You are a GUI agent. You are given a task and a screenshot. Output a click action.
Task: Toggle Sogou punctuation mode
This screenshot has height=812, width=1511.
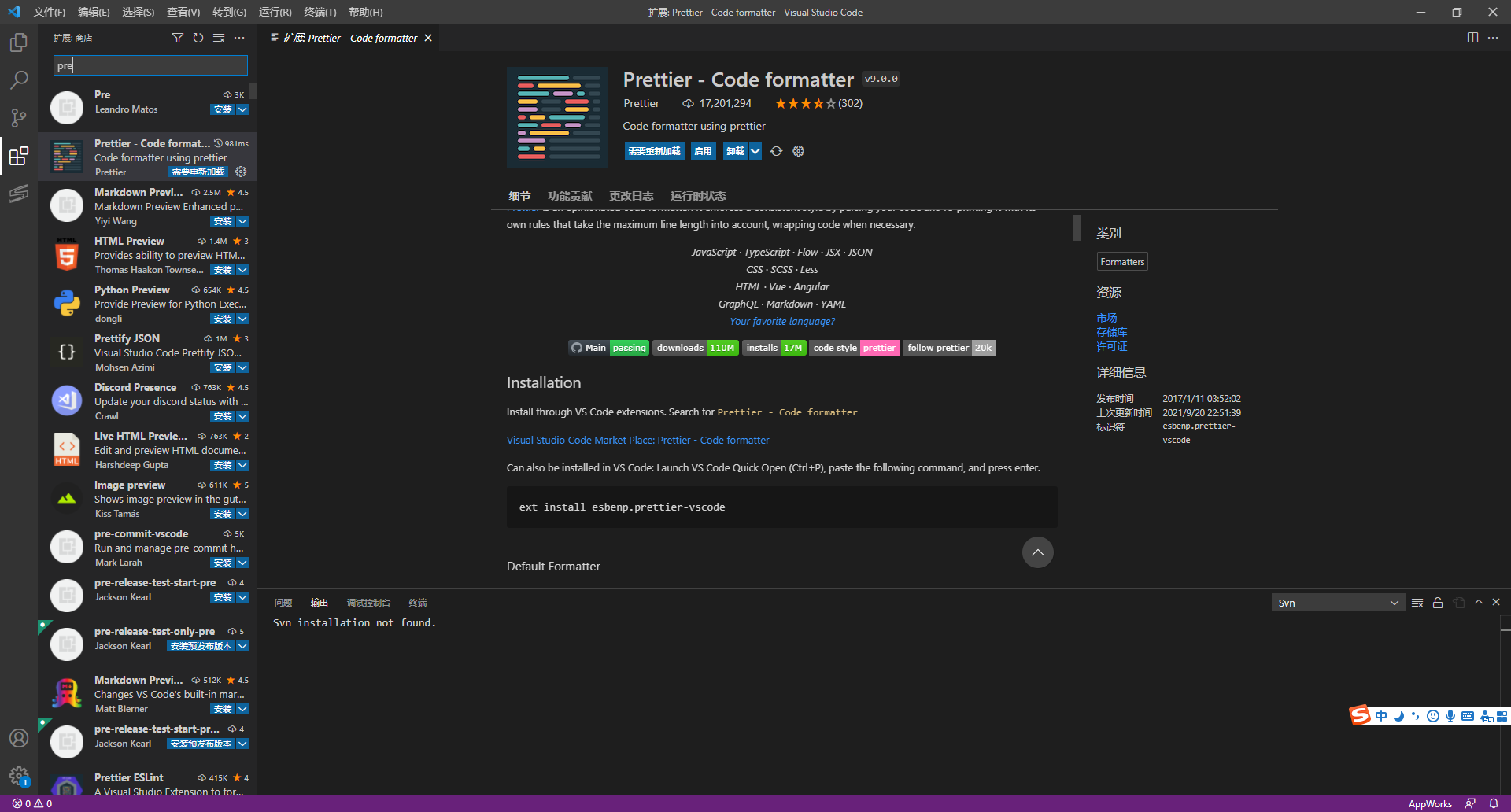point(1415,716)
